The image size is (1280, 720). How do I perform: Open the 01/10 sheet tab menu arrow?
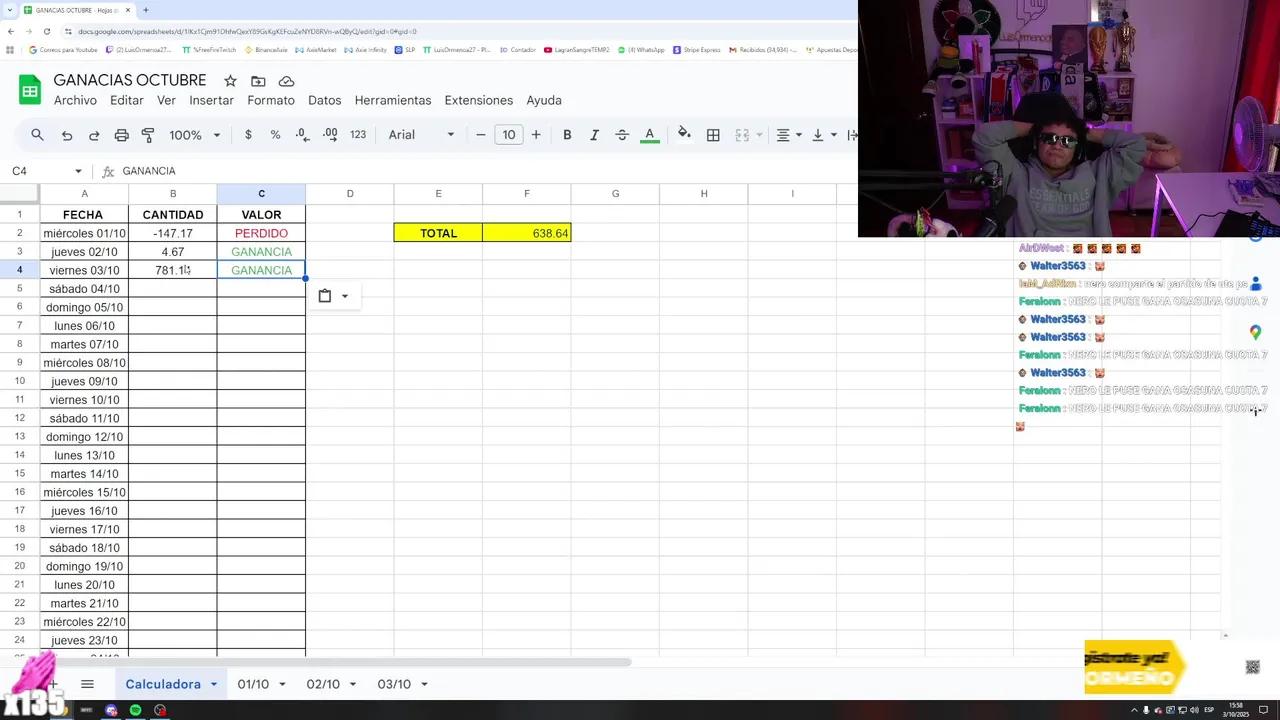pos(282,684)
